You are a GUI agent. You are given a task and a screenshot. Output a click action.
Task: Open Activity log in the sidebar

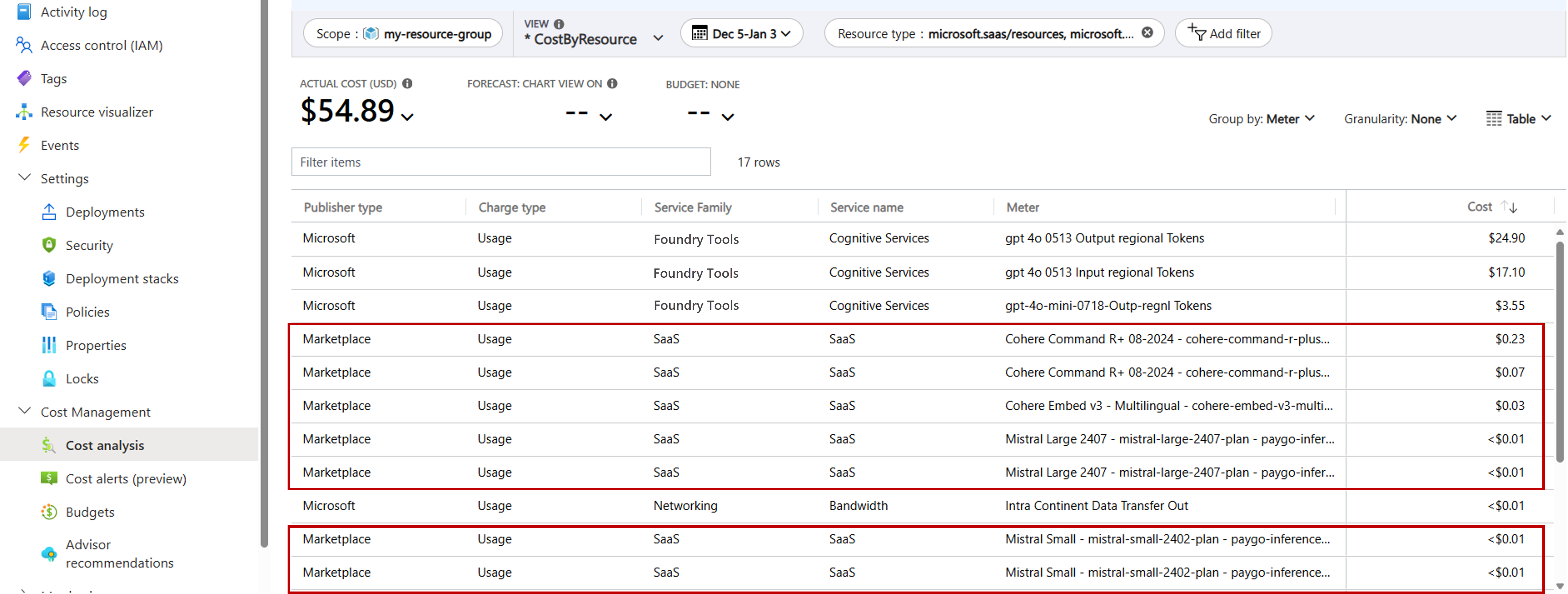tap(74, 11)
